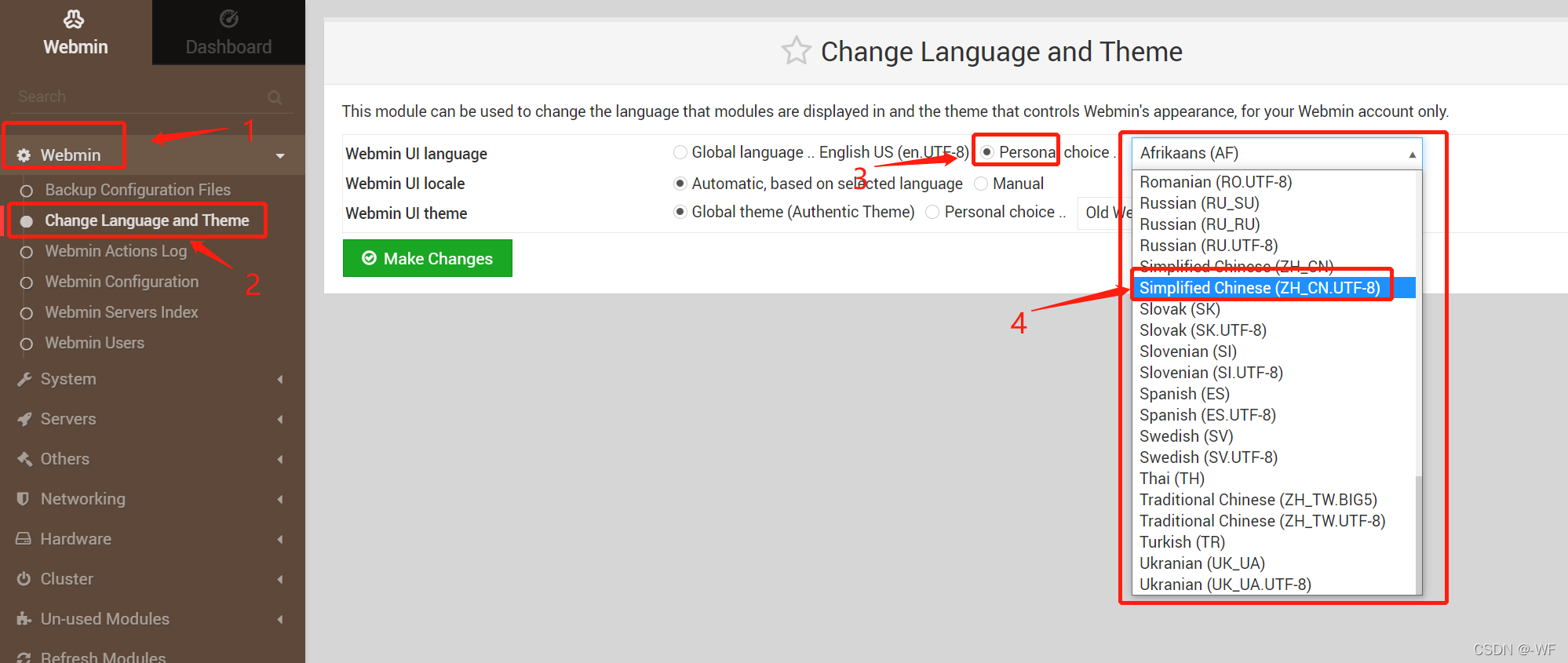Click the wrench icon beside System
The image size is (1568, 663).
pos(24,379)
